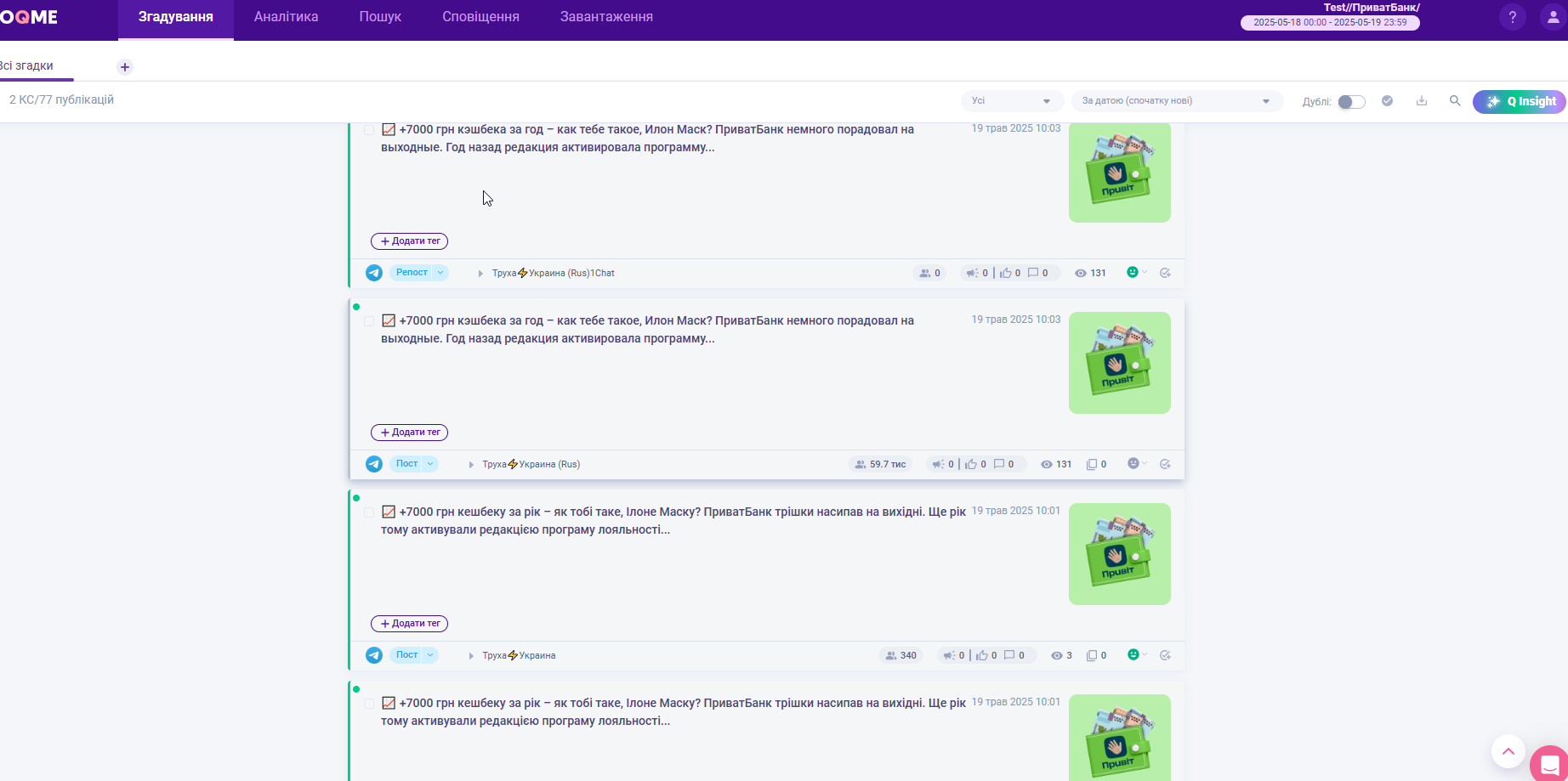The image size is (1568, 781).
Task: Open the magnifier search icon in toolbar
Action: 1455,101
